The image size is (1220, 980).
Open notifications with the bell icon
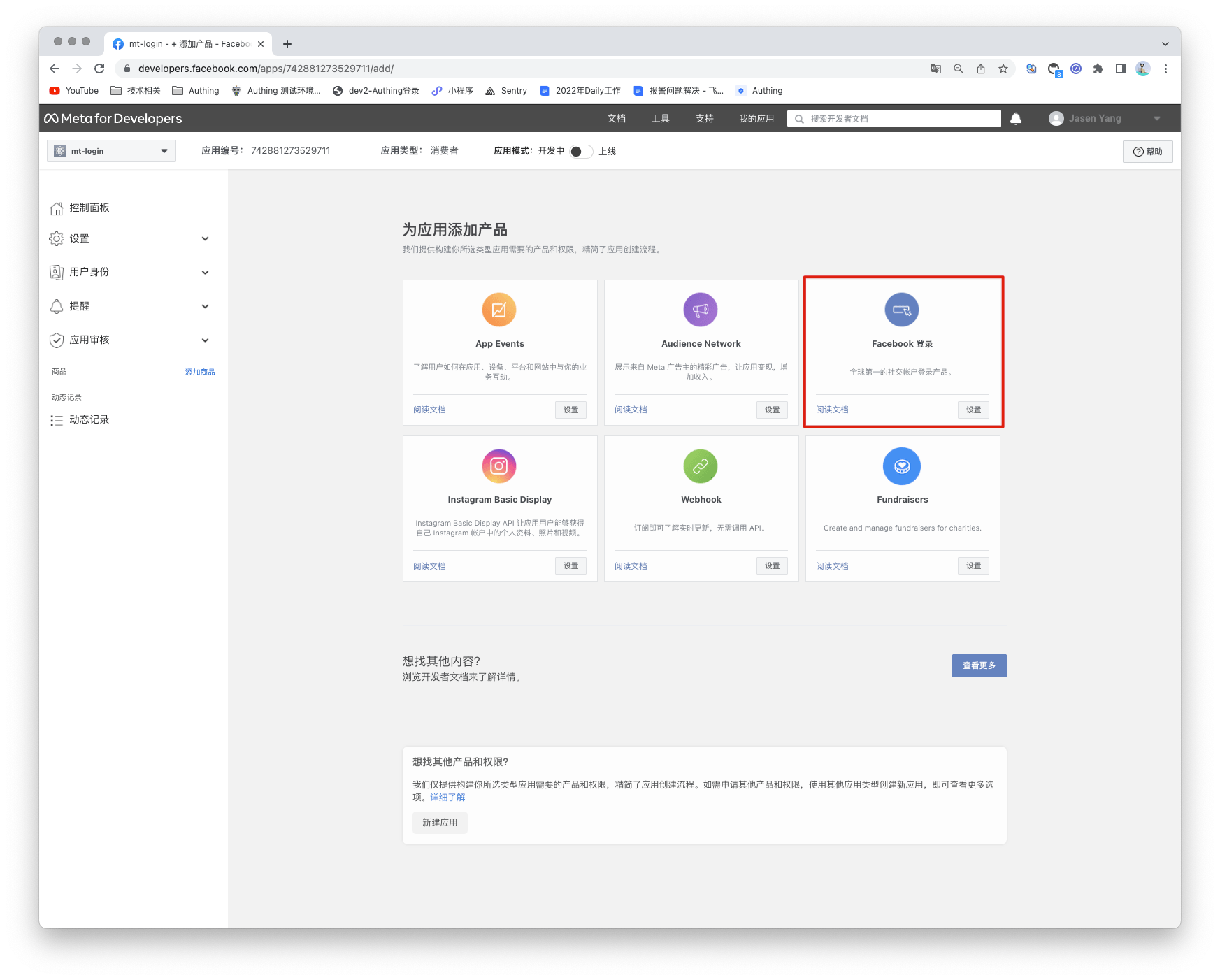click(x=1016, y=118)
